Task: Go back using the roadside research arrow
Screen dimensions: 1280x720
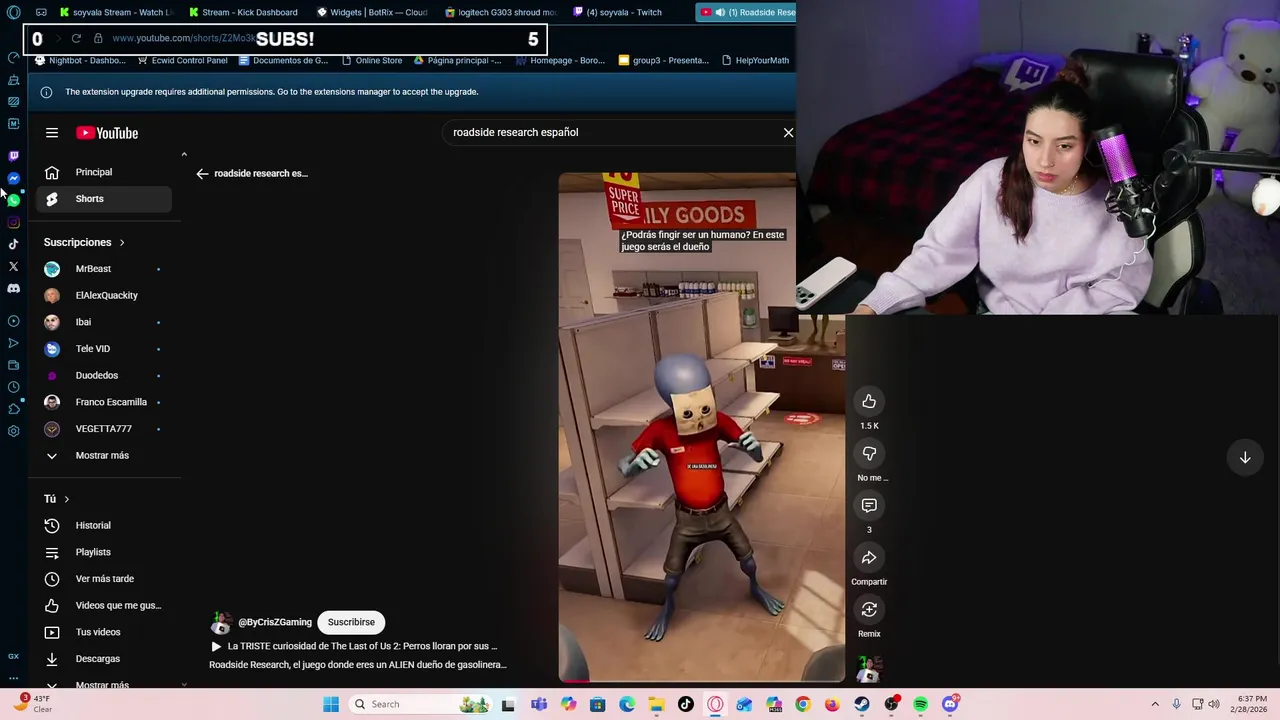Action: (202, 173)
